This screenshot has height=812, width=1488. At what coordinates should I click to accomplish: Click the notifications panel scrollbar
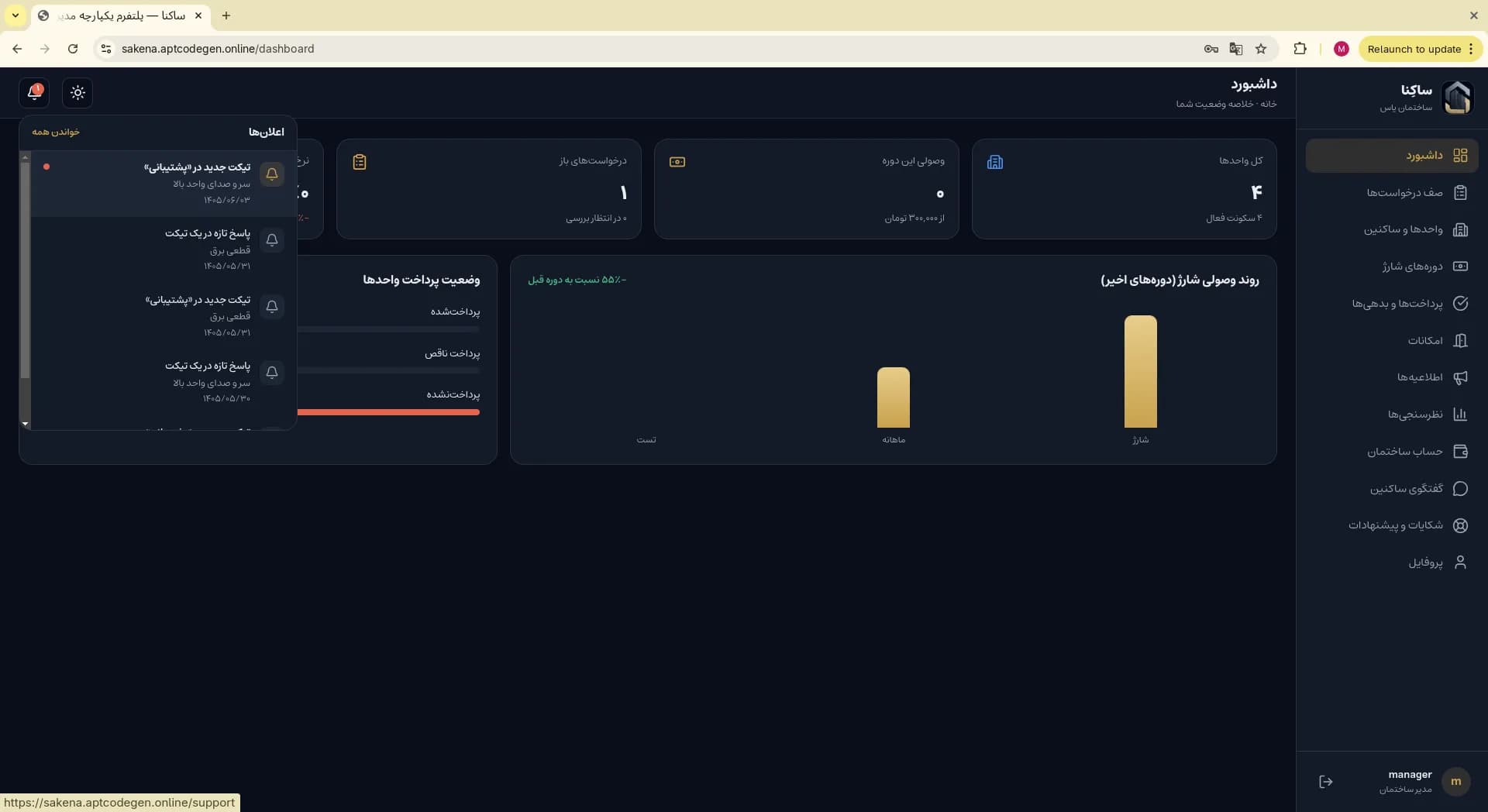pos(25,270)
